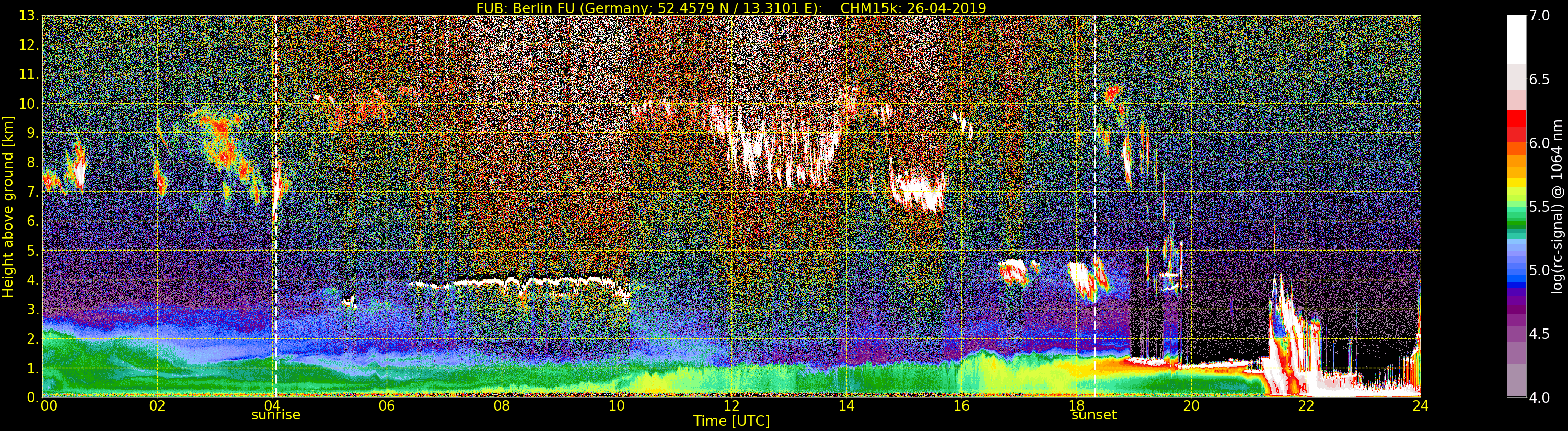Image resolution: width=1568 pixels, height=431 pixels.
Task: Select the '8.' height axis tick label
Action: 32,163
